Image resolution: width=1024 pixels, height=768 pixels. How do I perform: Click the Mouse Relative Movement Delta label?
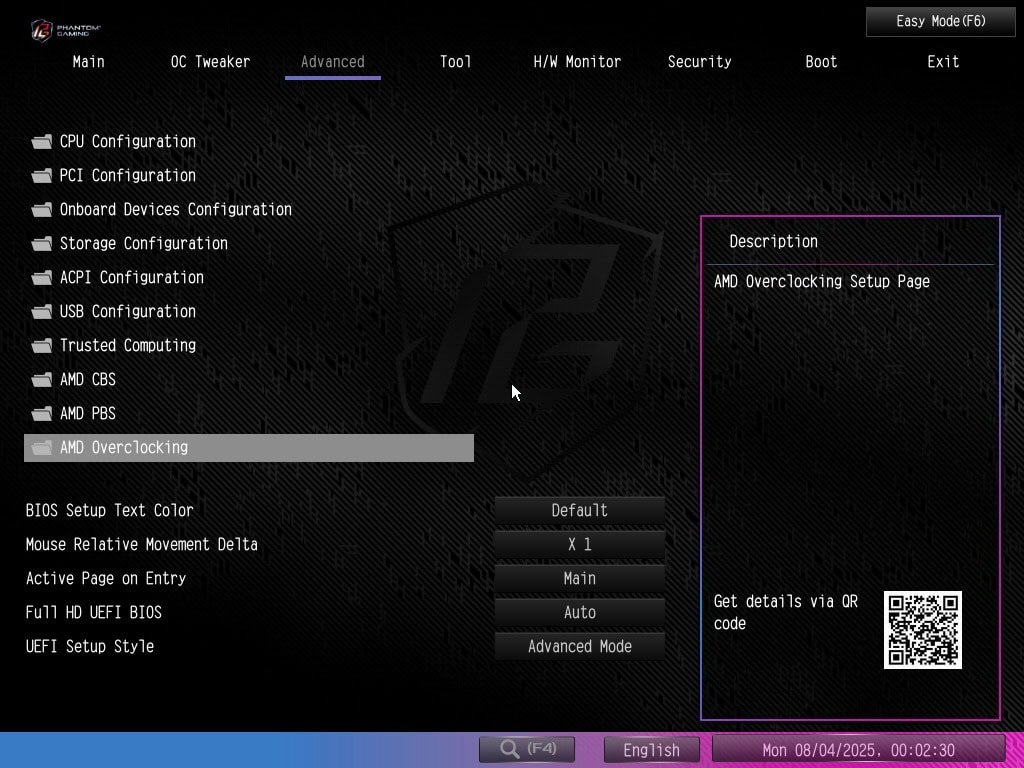(141, 544)
